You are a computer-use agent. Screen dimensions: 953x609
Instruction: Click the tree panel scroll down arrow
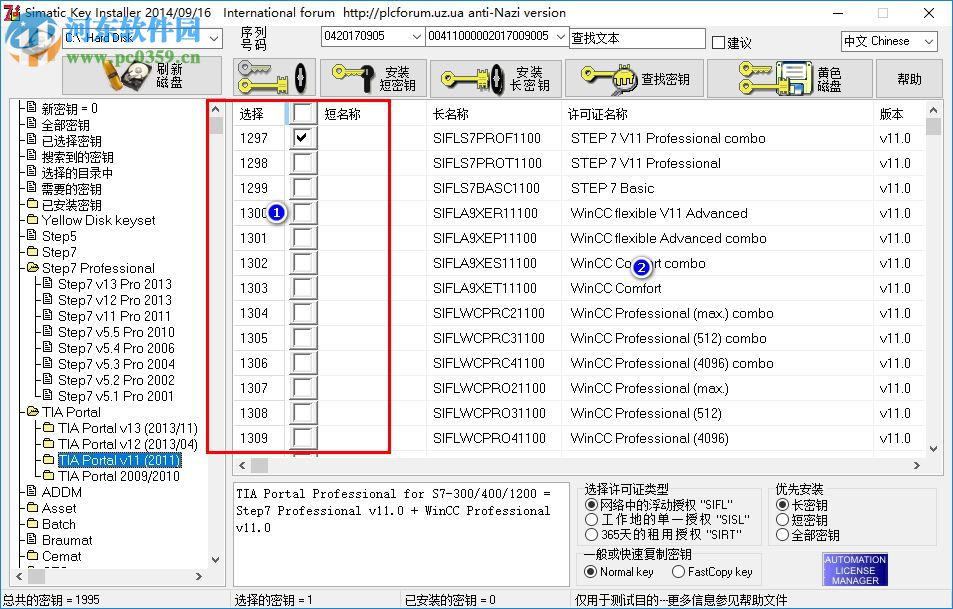coord(215,559)
